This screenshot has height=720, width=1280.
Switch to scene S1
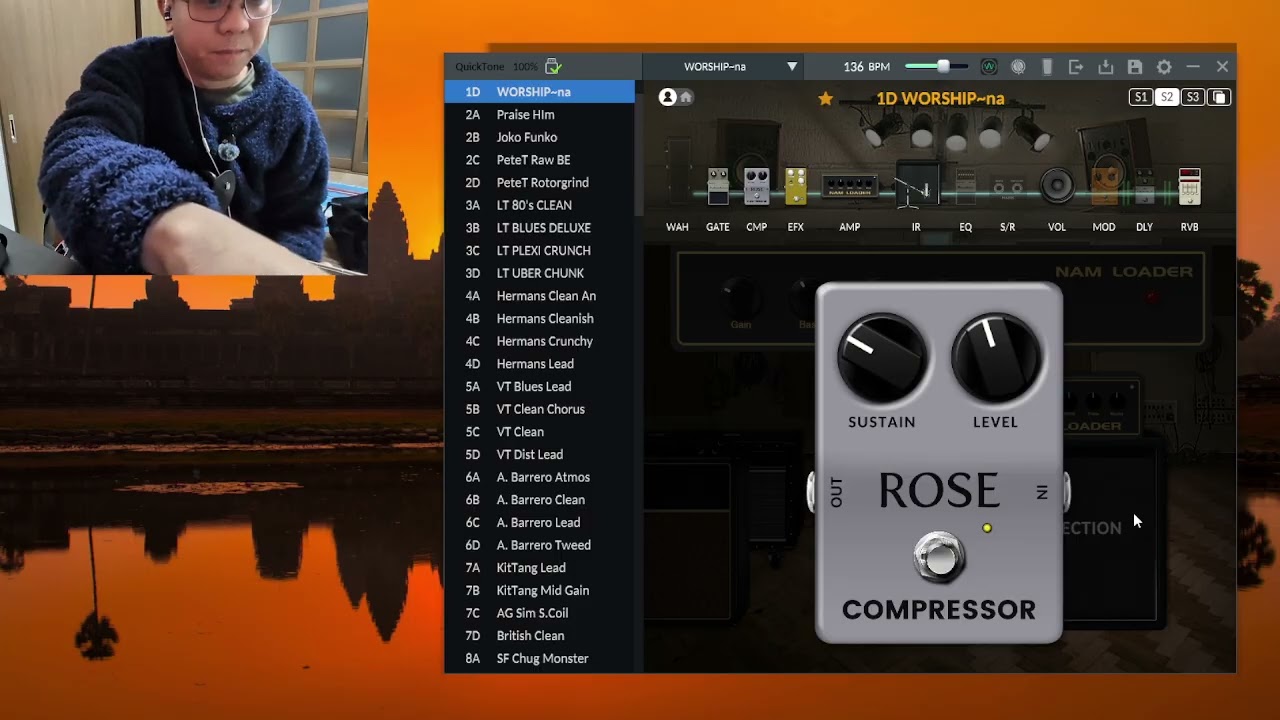pyautogui.click(x=1140, y=97)
